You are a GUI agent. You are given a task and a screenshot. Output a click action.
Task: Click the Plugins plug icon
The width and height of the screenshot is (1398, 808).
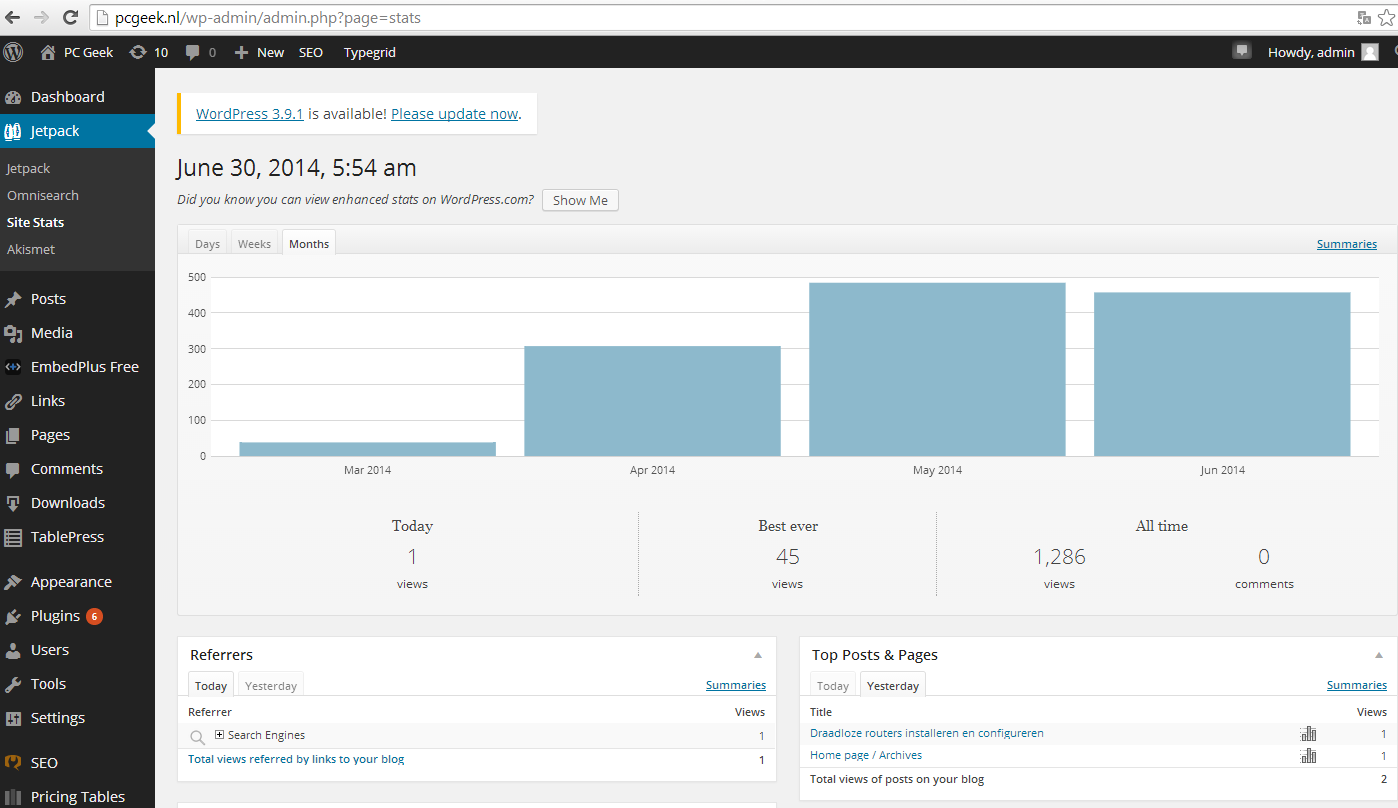click(x=13, y=616)
